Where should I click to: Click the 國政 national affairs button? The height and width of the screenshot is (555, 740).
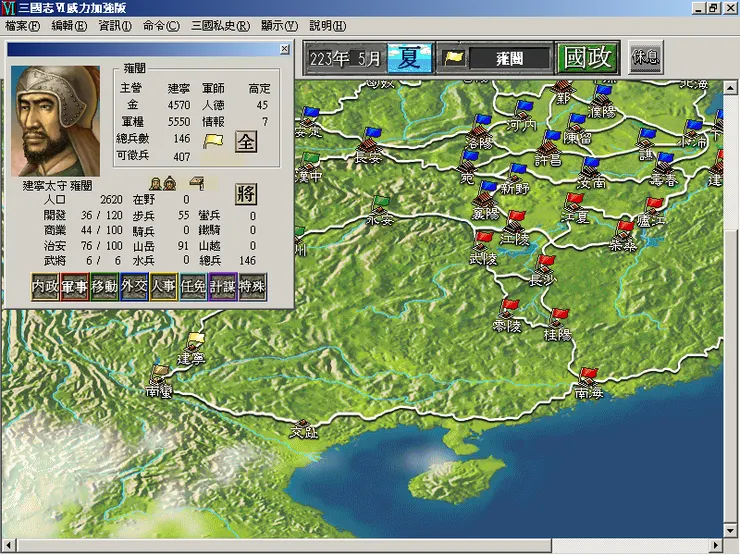pos(588,58)
